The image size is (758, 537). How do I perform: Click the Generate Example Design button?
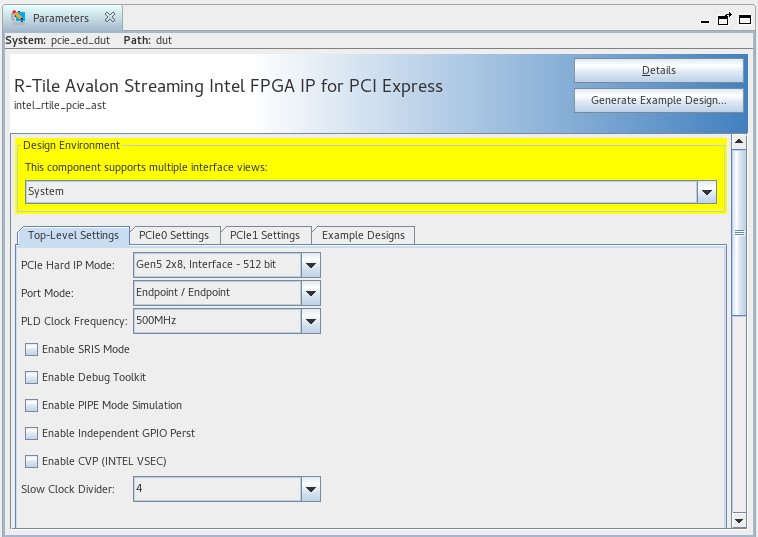click(658, 101)
